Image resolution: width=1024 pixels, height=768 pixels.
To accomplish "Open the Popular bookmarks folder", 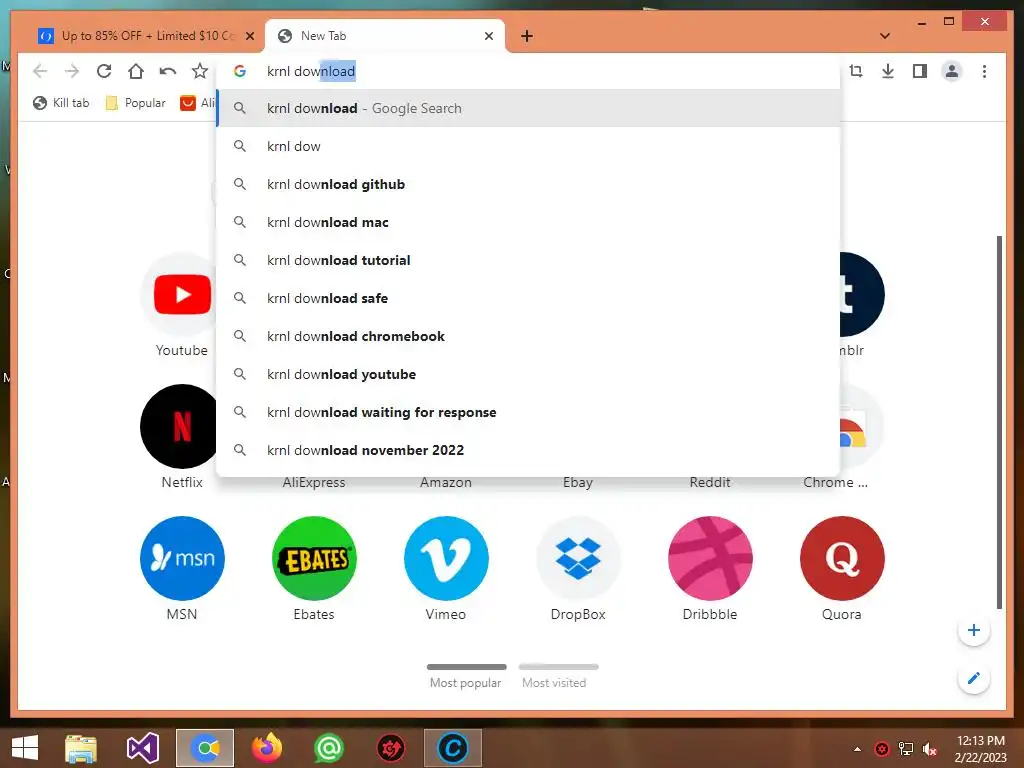I will click(x=135, y=103).
